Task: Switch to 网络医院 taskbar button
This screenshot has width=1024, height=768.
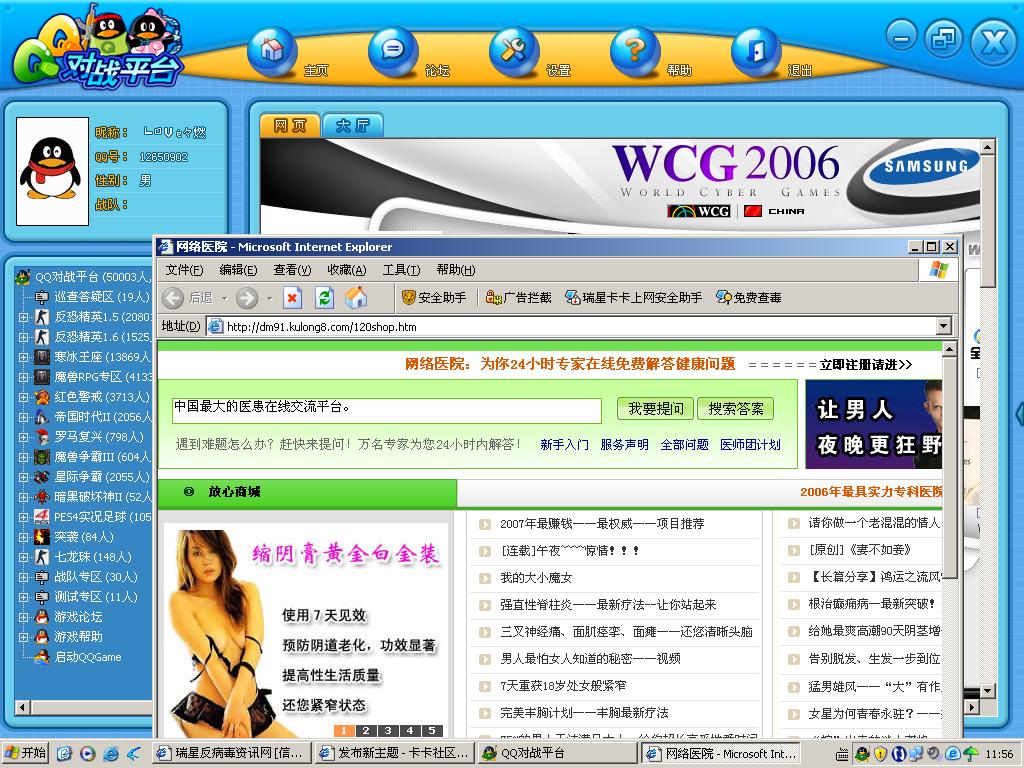Action: (721, 754)
